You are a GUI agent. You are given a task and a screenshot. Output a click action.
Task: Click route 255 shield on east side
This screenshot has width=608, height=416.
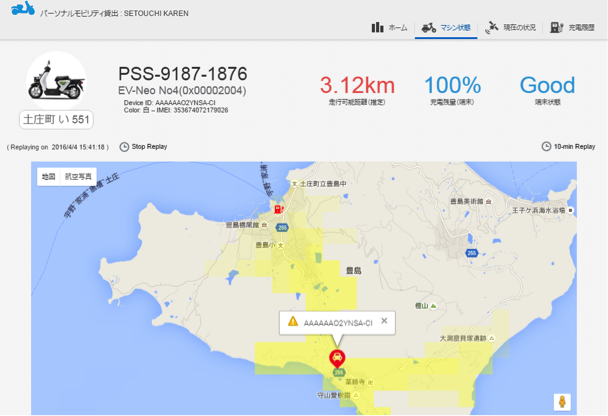pos(472,253)
